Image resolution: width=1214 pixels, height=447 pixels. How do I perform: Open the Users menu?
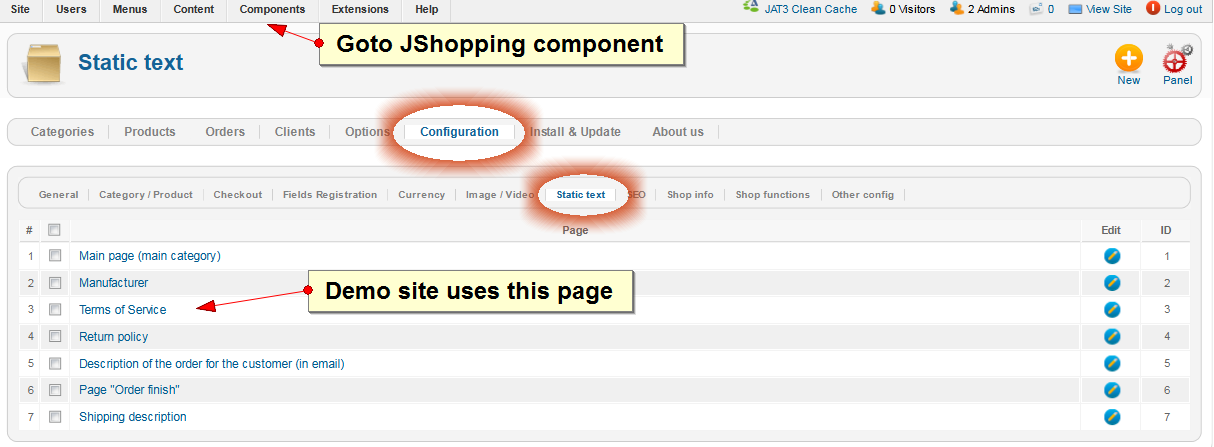(x=71, y=9)
